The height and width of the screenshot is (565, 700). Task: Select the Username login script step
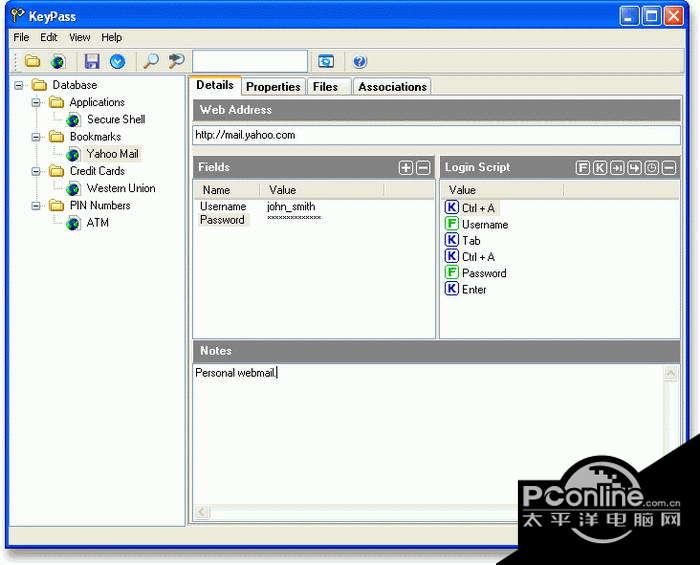(x=477, y=224)
